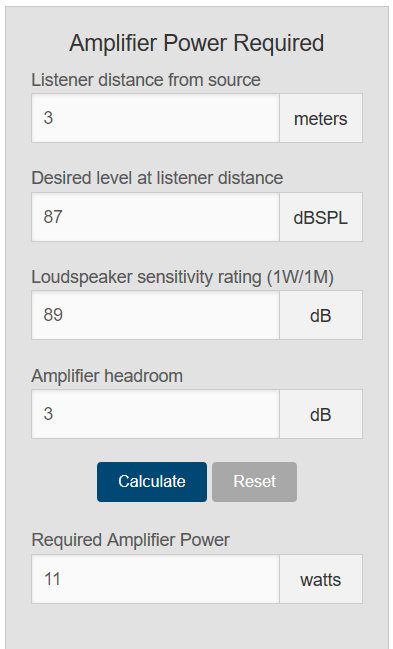Click the meters unit label
The width and height of the screenshot is (393, 649).
pos(321,118)
